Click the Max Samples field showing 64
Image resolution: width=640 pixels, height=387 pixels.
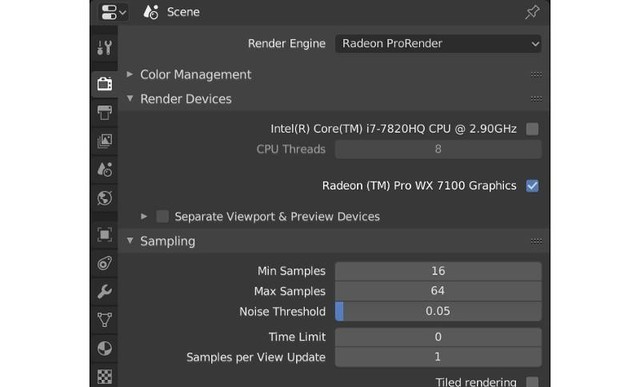pyautogui.click(x=438, y=291)
